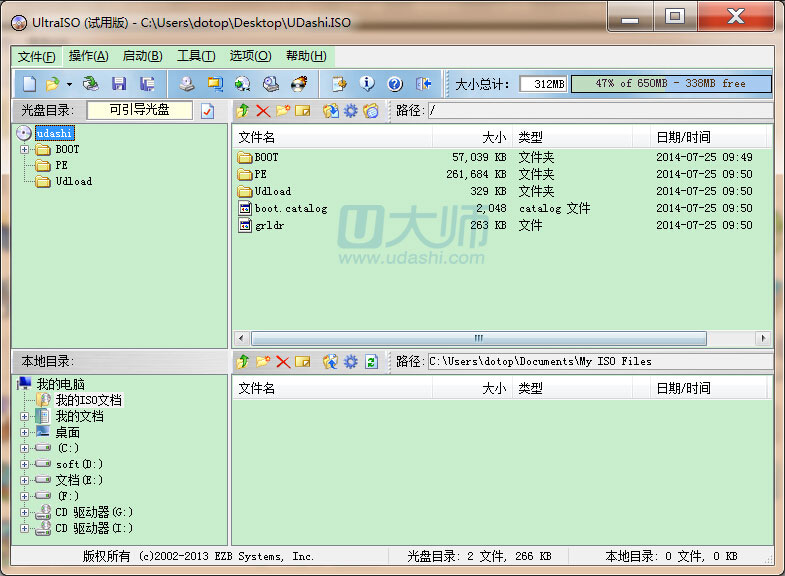Sort disc files by 类型 column
The width and height of the screenshot is (785, 576).
(573, 137)
